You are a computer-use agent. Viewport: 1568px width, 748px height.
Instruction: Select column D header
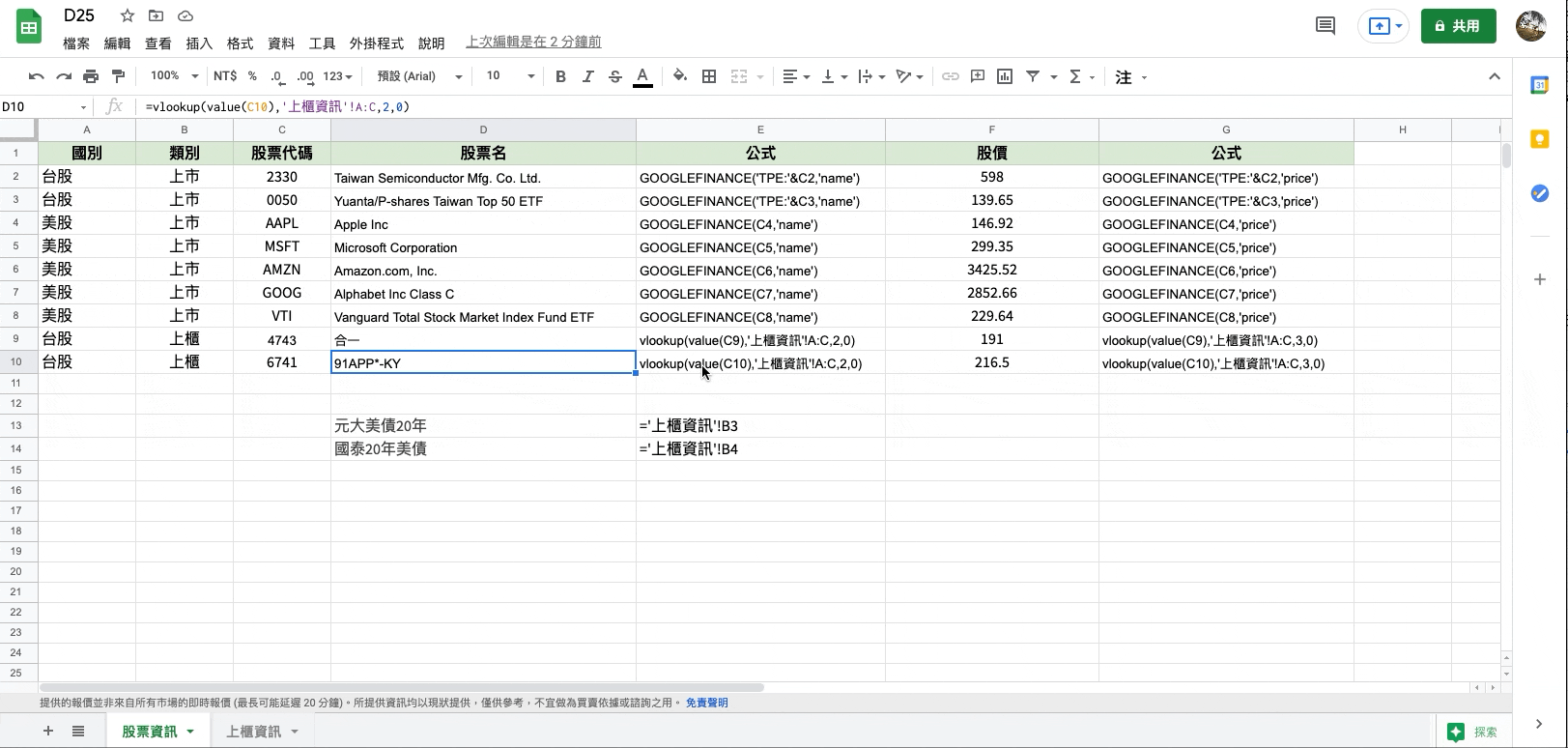483,129
